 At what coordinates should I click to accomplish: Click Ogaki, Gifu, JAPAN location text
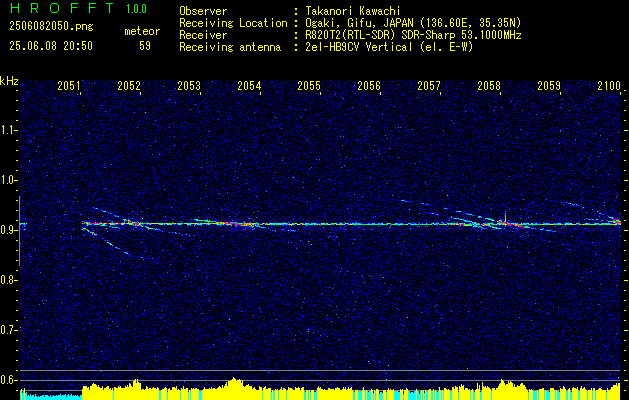[413, 23]
